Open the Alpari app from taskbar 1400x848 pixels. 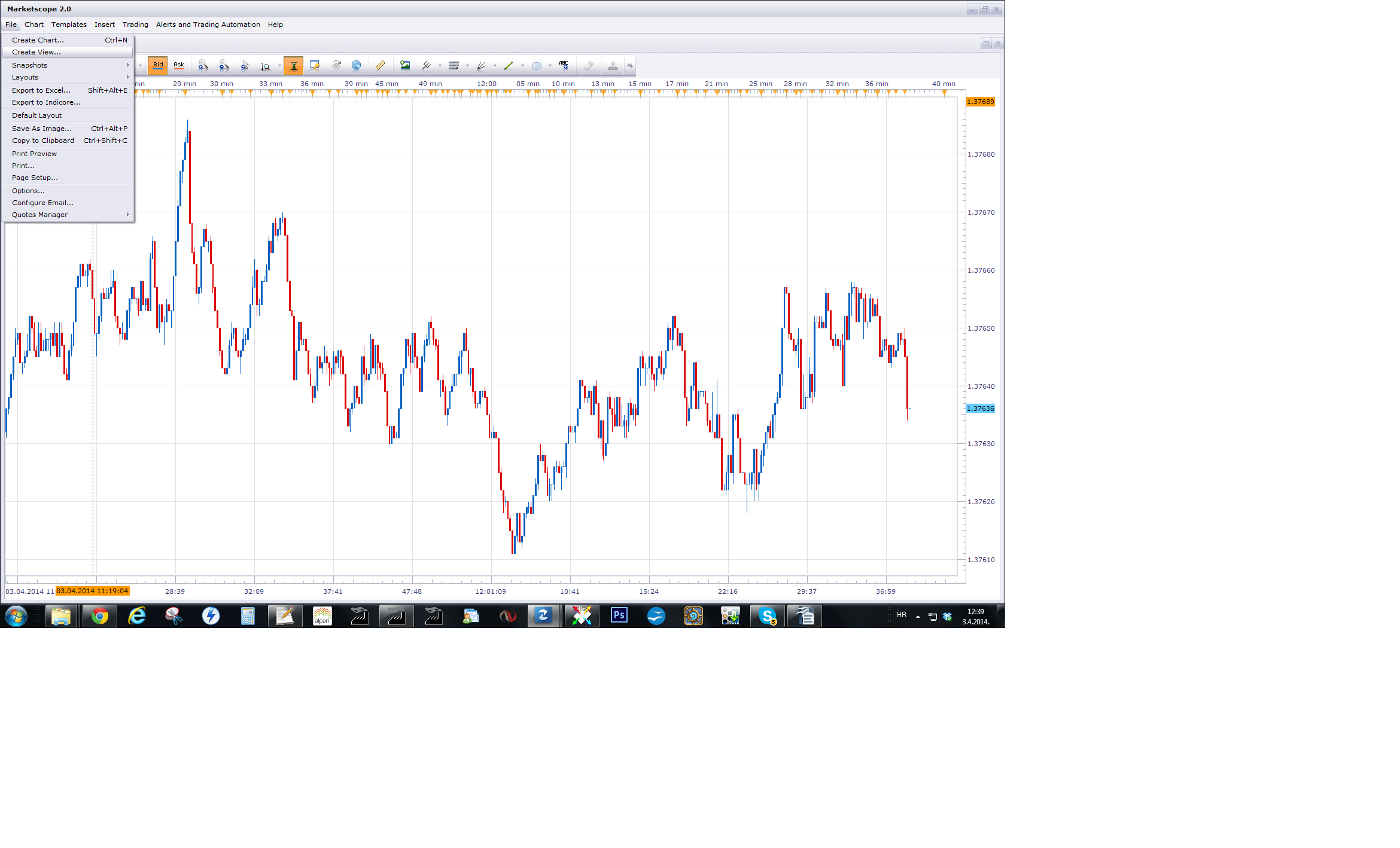(x=322, y=616)
